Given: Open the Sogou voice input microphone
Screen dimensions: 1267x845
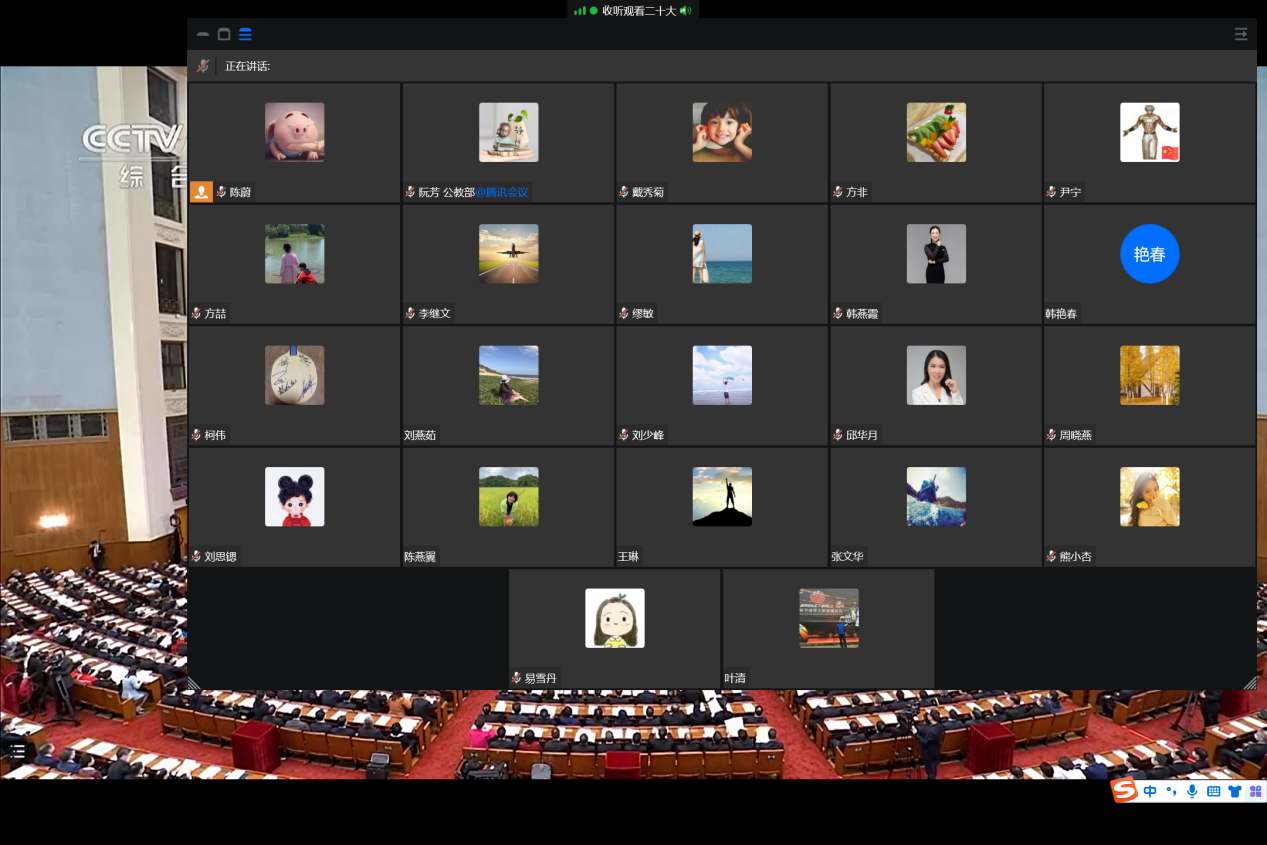Looking at the screenshot, I should 1192,791.
